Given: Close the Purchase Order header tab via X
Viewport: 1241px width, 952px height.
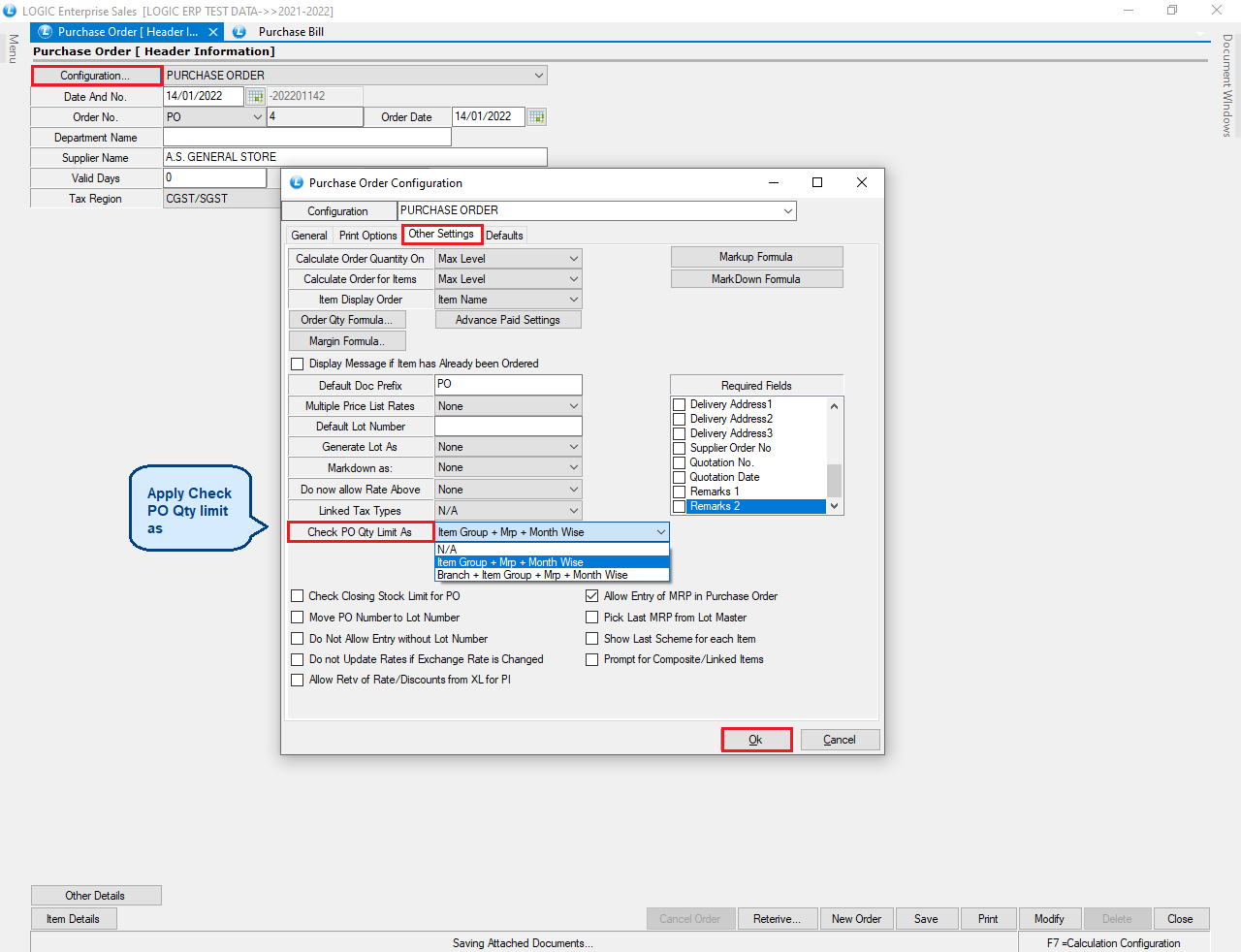Looking at the screenshot, I should point(213,32).
